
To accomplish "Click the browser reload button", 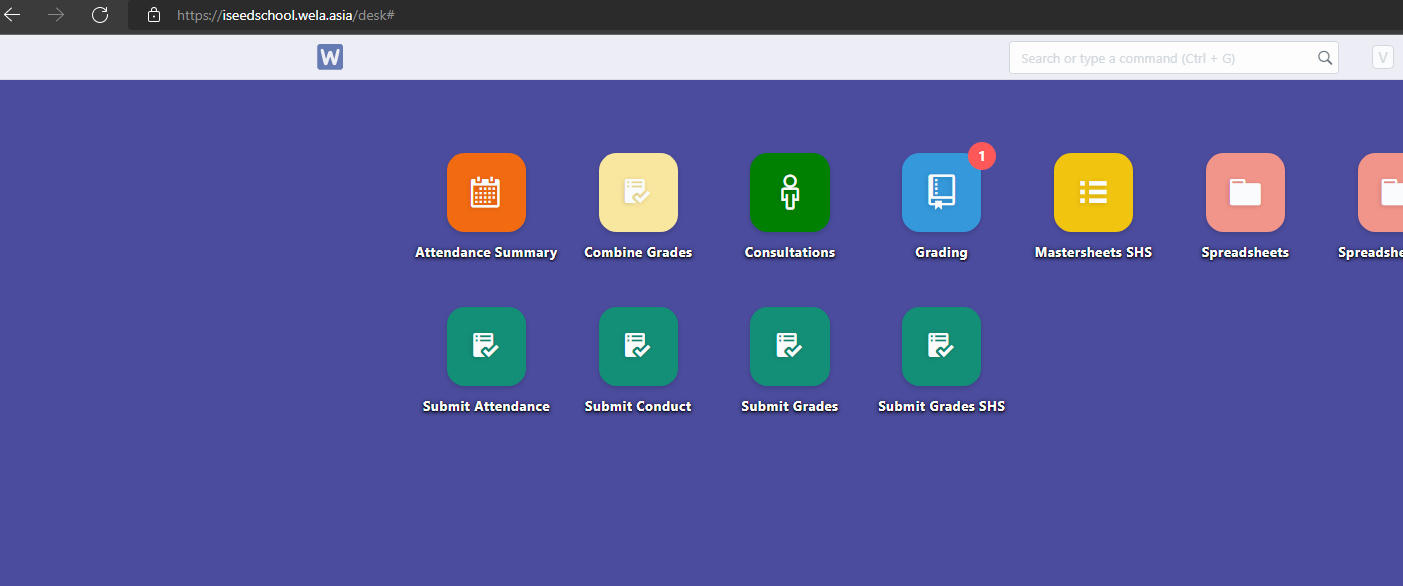I will coord(100,15).
